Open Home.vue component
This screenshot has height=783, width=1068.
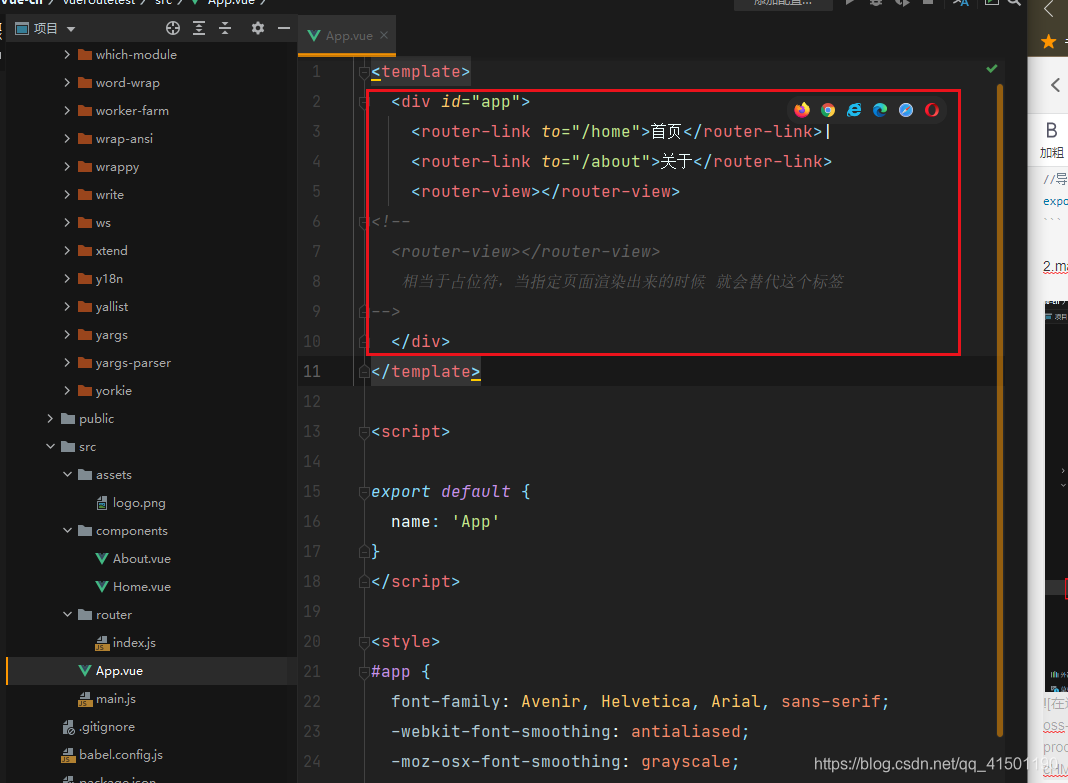click(142, 586)
